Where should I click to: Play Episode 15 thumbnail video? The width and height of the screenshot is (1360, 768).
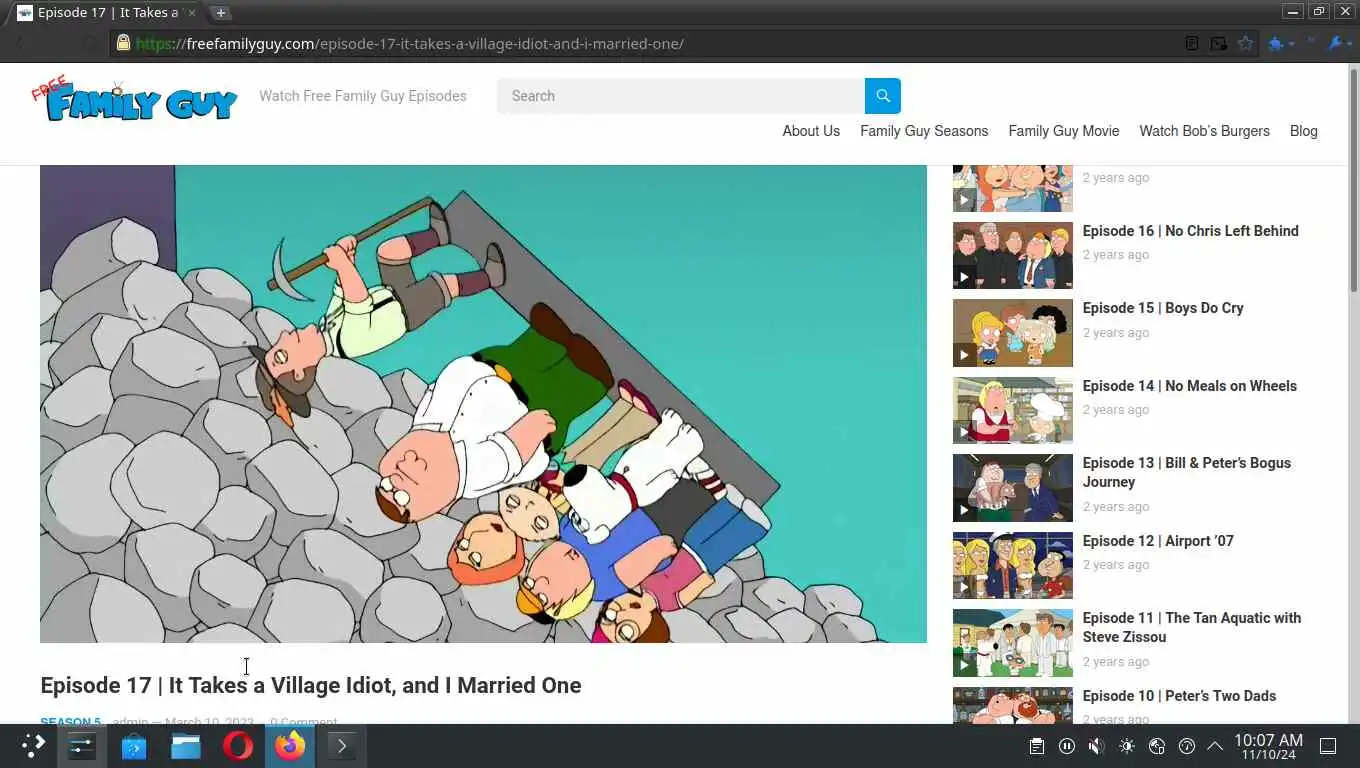tap(1012, 333)
